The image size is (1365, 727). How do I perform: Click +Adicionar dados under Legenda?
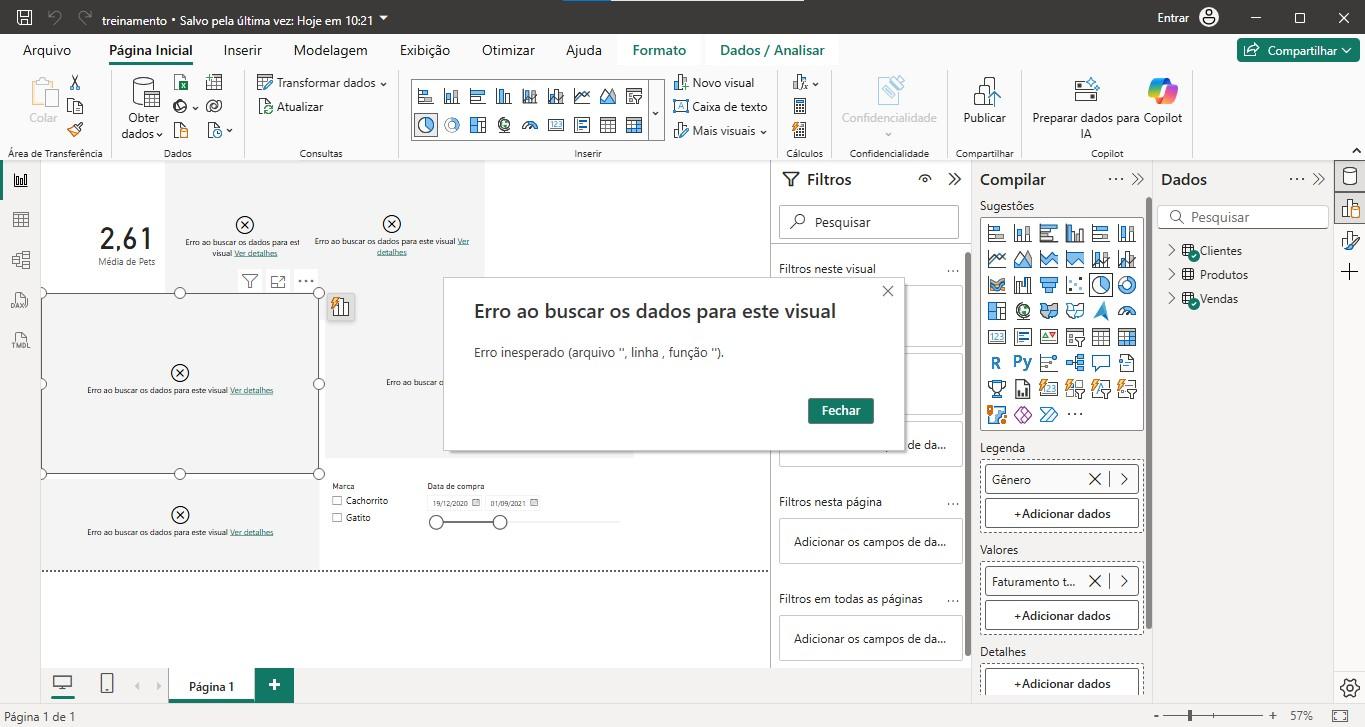[x=1062, y=514]
